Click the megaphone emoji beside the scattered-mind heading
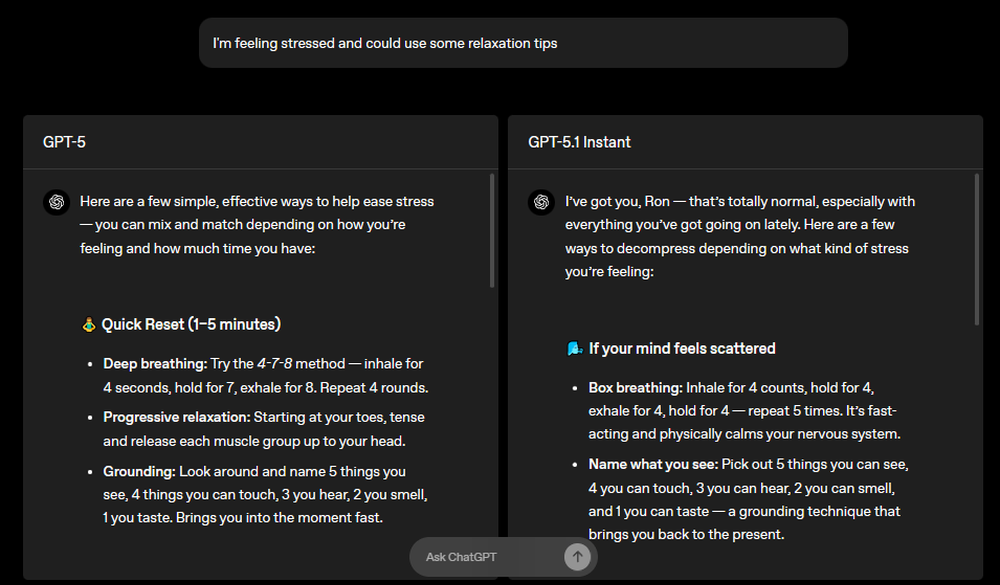 click(572, 348)
